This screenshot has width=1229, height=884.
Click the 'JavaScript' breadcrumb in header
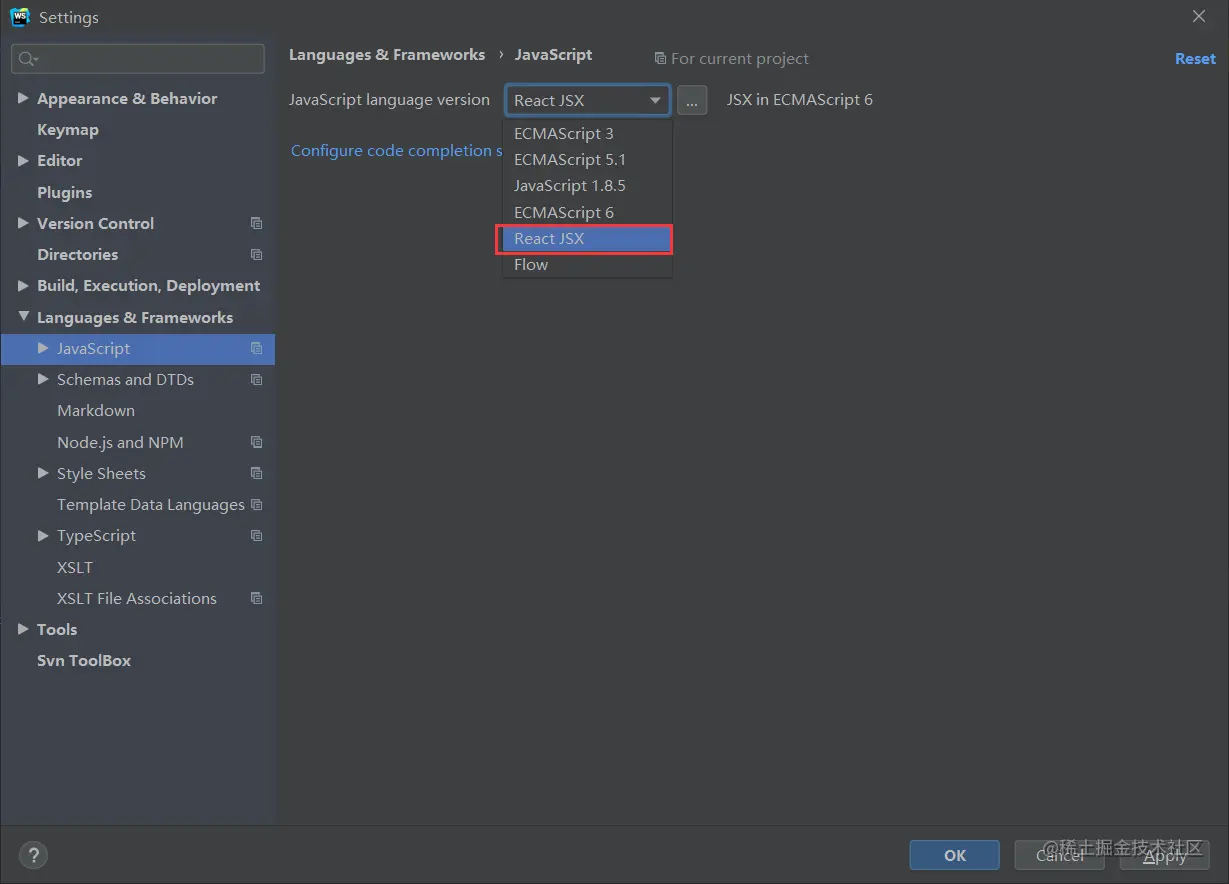(x=553, y=55)
